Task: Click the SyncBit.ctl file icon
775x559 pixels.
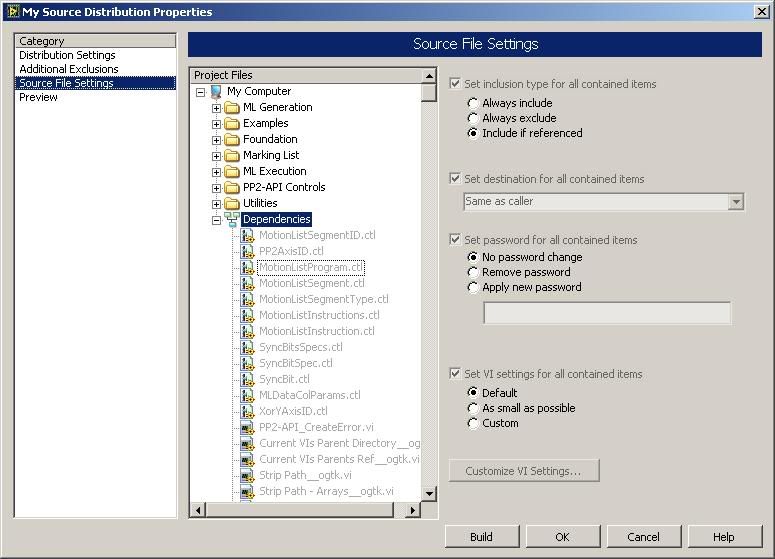Action: point(247,379)
